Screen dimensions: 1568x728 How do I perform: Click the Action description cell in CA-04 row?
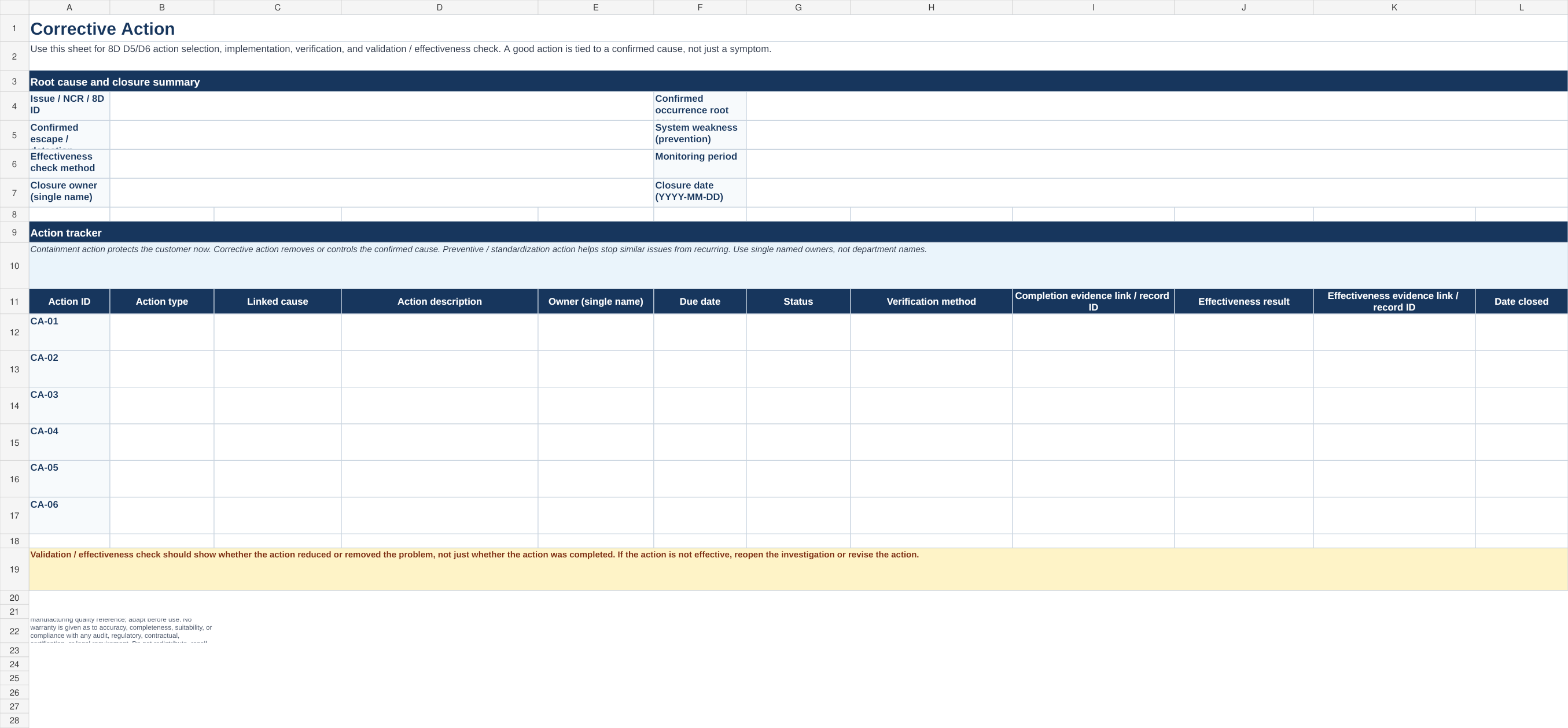click(440, 442)
